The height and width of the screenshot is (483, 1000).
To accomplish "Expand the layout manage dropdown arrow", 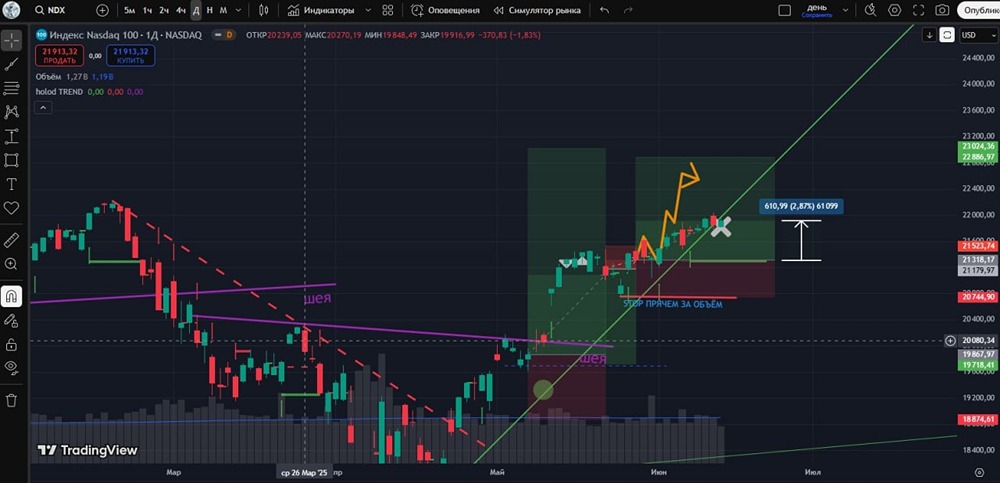I will (x=846, y=10).
